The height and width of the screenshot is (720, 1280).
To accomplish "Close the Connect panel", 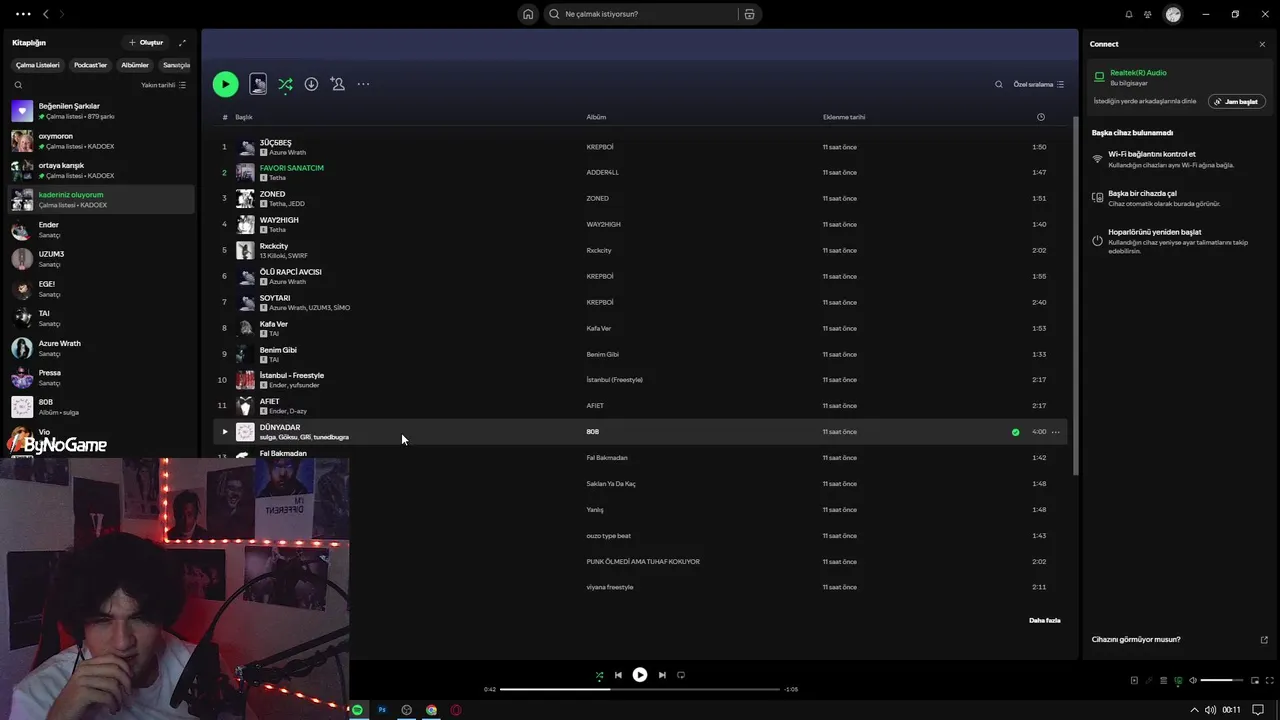I will (x=1262, y=44).
